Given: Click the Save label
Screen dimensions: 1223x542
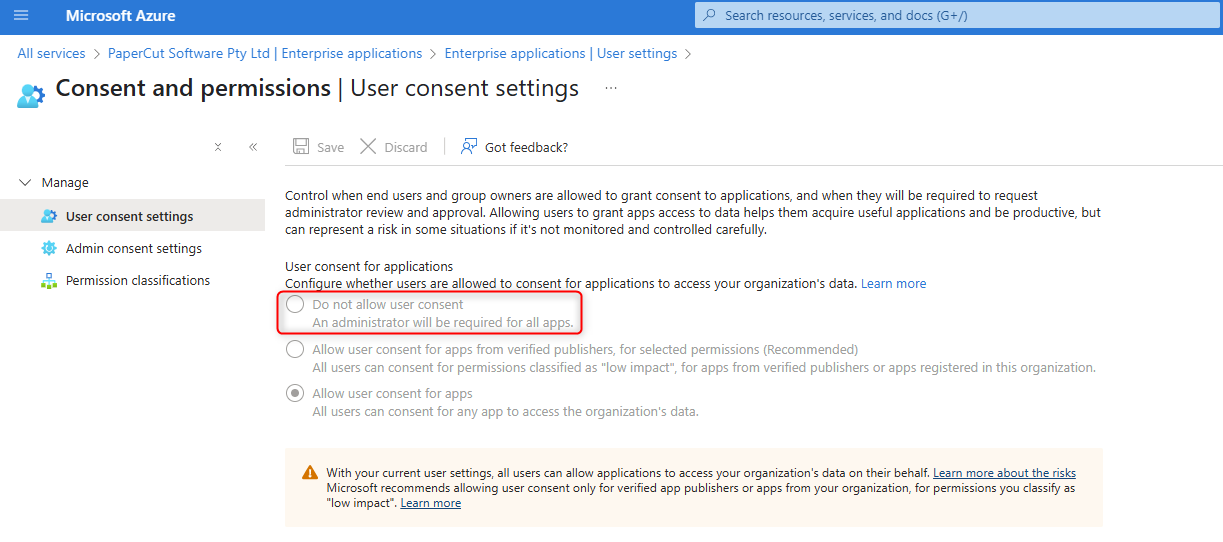Looking at the screenshot, I should point(330,148).
